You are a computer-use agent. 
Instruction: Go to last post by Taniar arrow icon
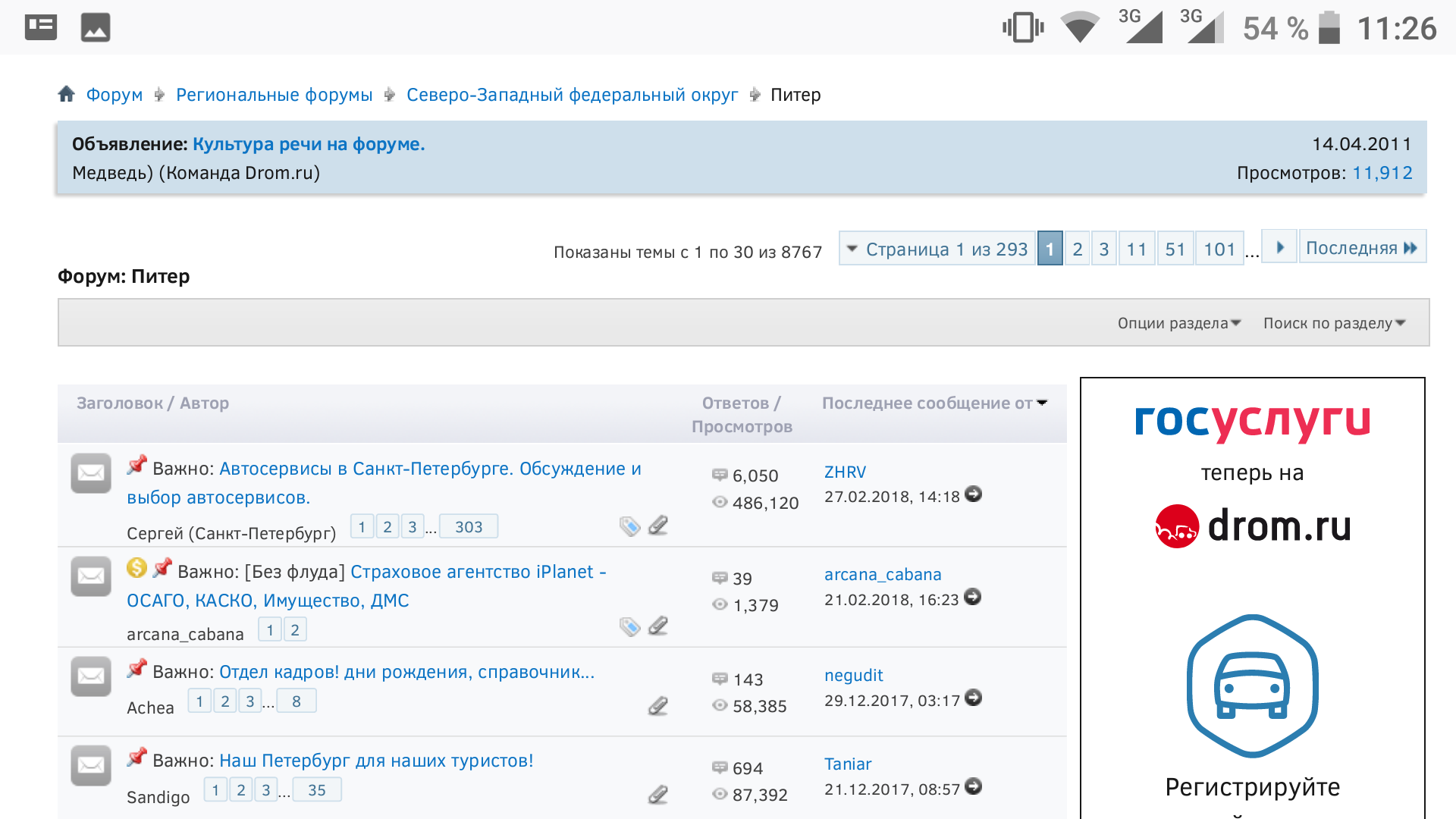974,786
